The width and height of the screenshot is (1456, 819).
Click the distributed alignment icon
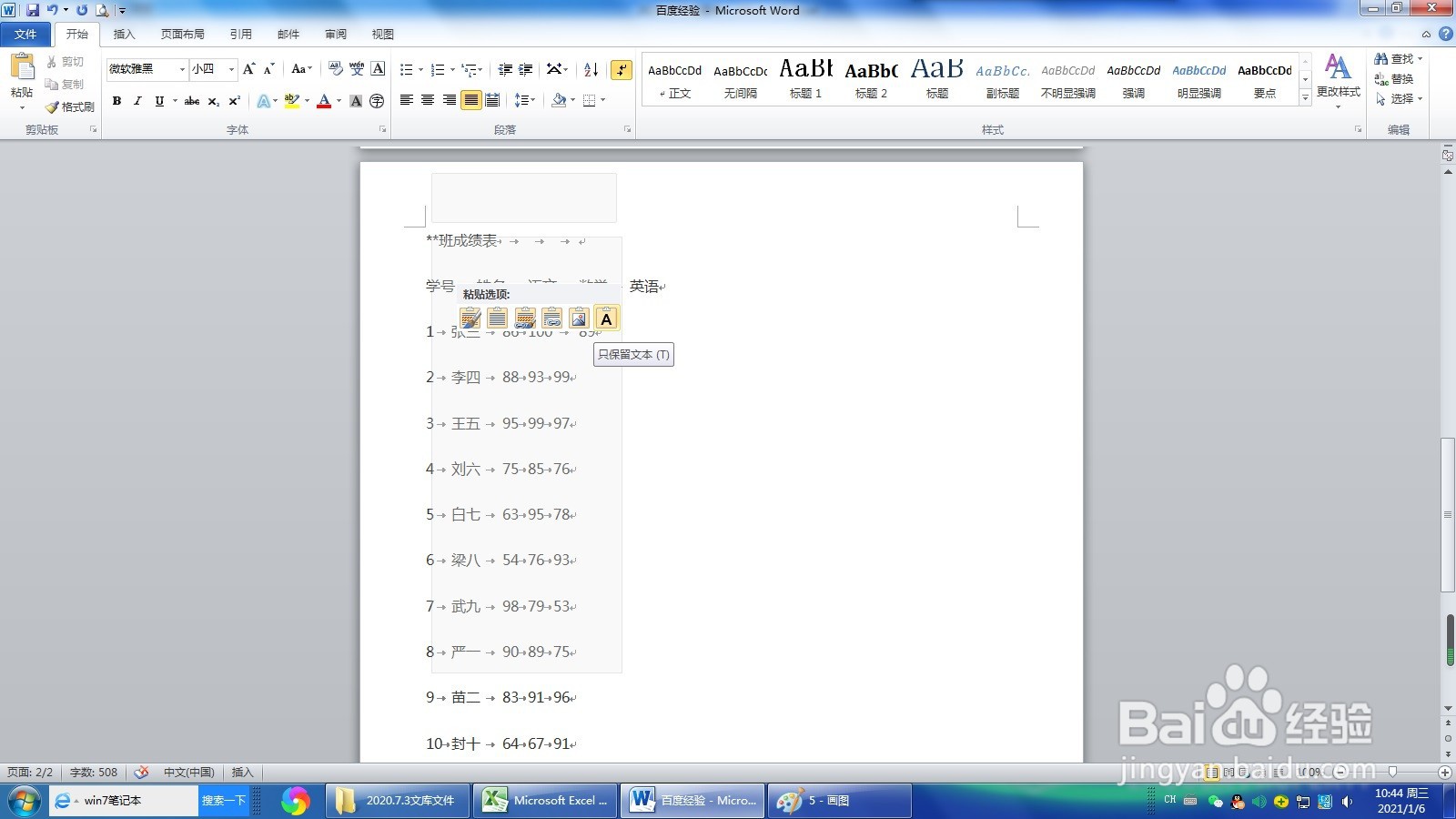(x=492, y=100)
